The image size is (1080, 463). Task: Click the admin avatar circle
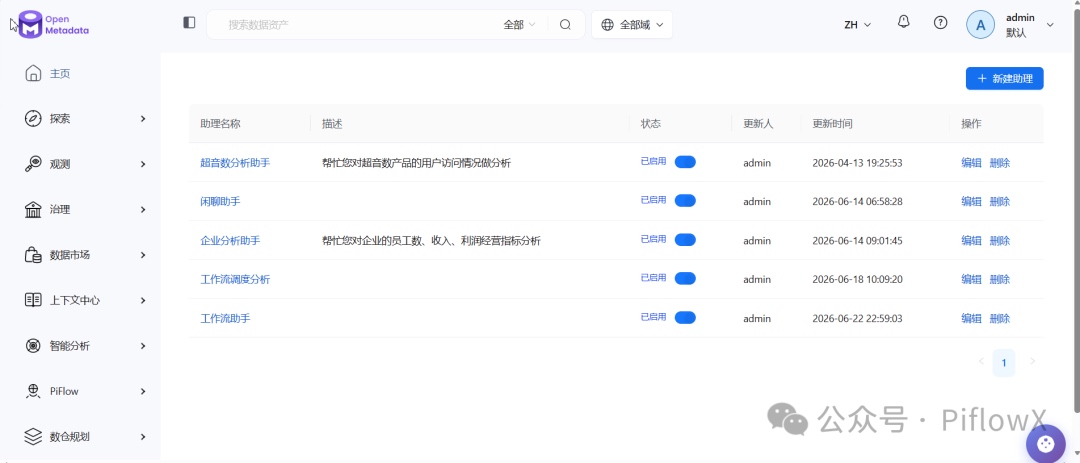click(981, 25)
